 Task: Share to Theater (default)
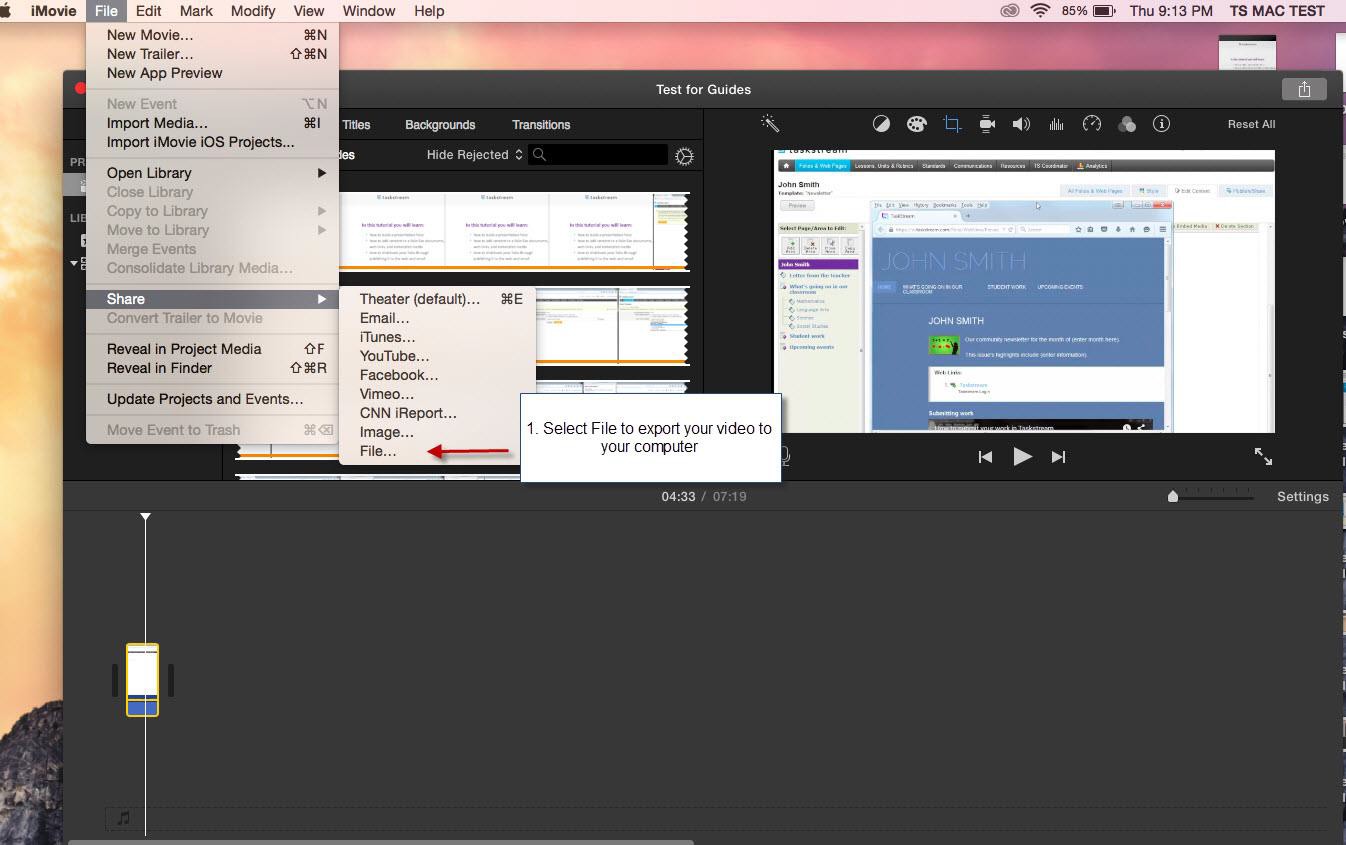437,299
